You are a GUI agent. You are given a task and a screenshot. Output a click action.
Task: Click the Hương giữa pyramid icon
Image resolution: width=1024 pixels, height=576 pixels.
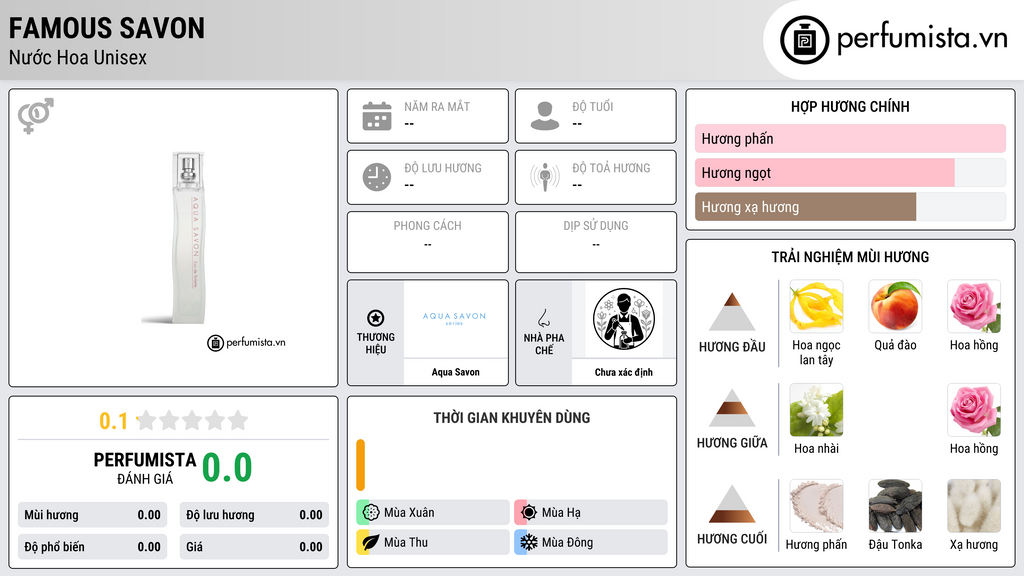732,408
